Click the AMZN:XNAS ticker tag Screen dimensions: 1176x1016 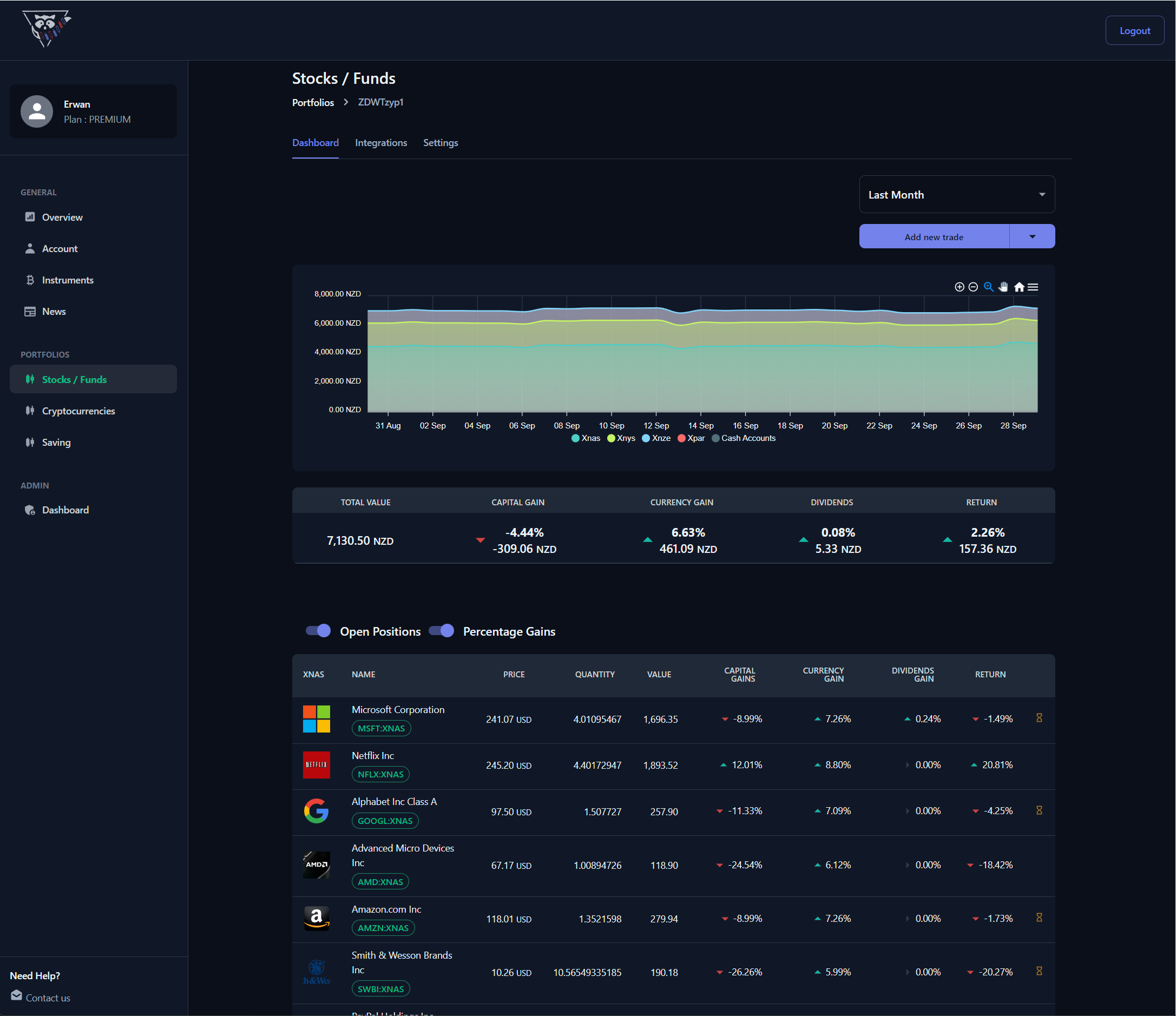pyautogui.click(x=383, y=928)
